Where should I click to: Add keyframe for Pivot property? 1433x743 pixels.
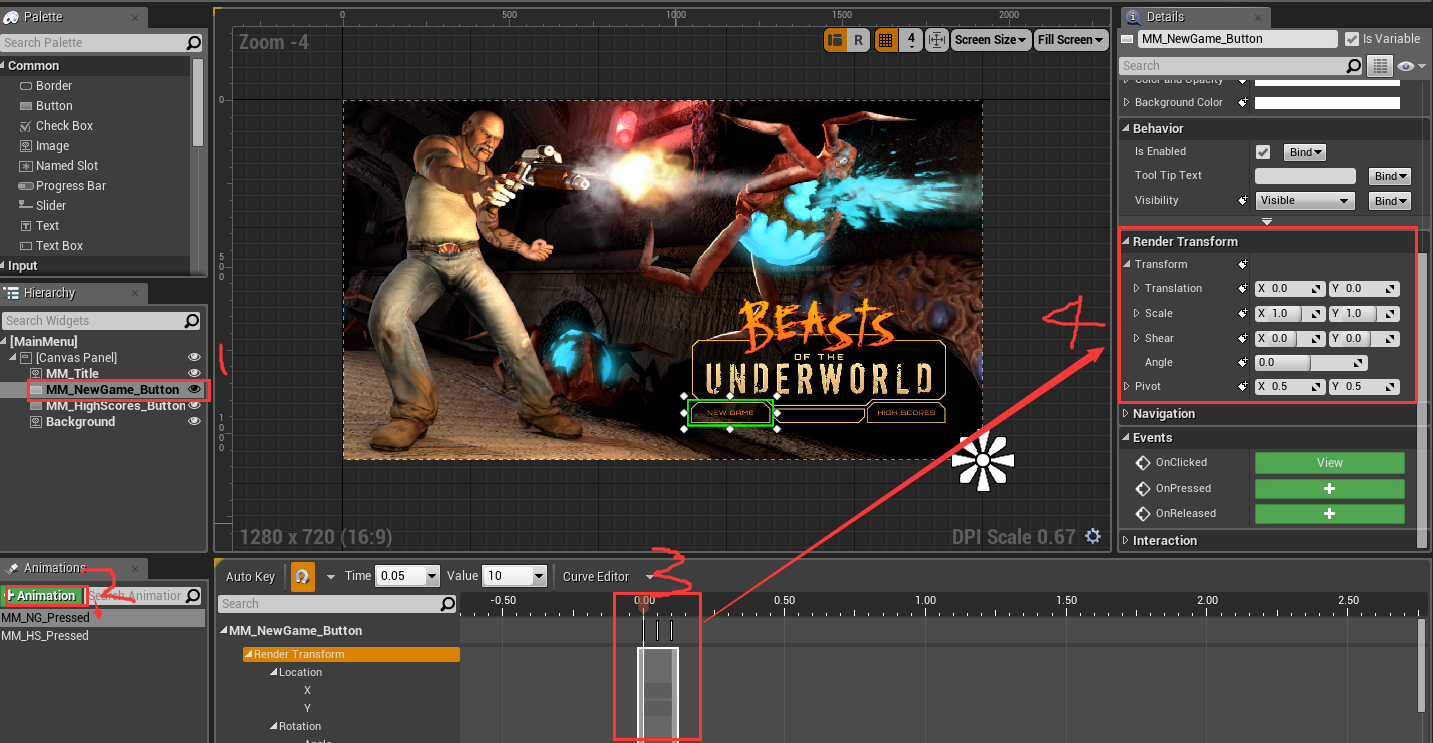[x=1243, y=386]
